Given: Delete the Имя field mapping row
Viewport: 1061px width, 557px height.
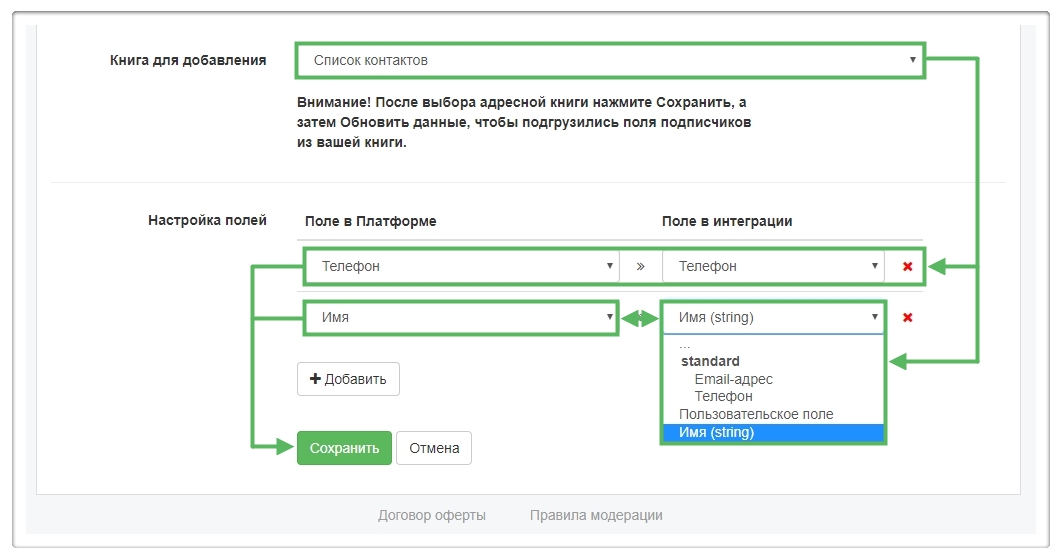Looking at the screenshot, I should coord(908,318).
